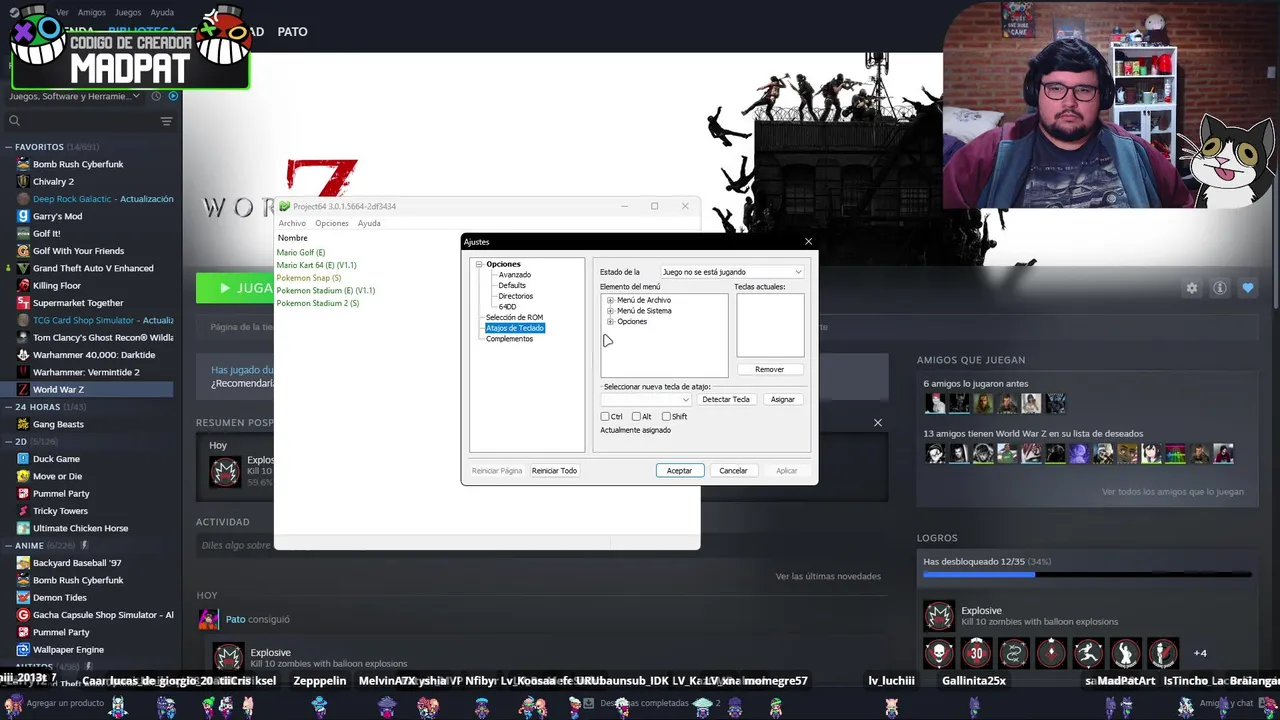Enable the Alt modifier checkbox
1280x720 pixels.
click(636, 416)
